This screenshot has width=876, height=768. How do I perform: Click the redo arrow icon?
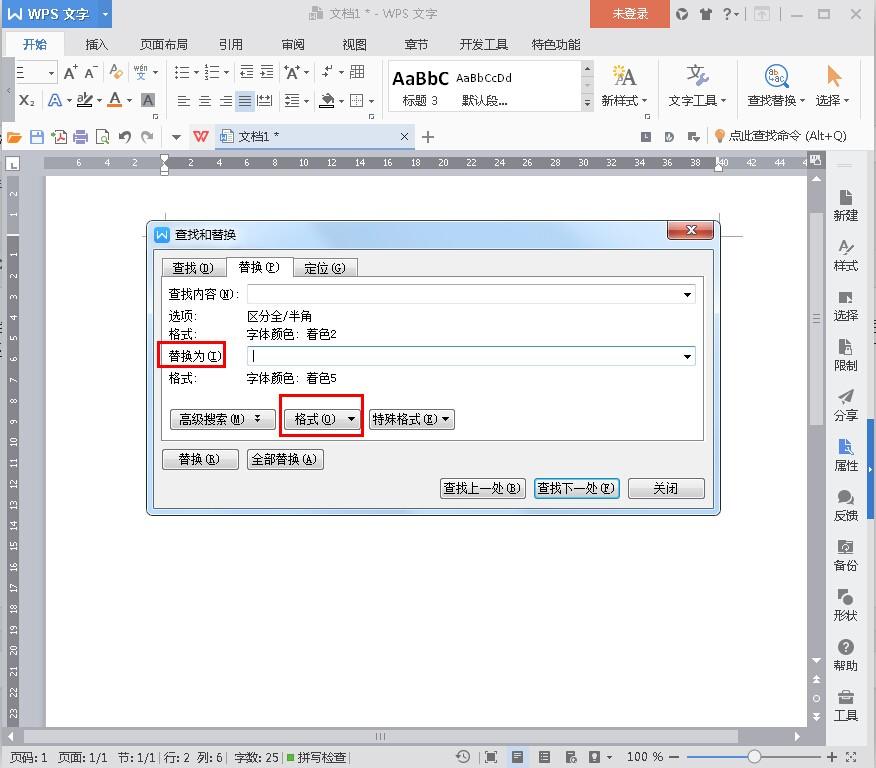(x=147, y=137)
